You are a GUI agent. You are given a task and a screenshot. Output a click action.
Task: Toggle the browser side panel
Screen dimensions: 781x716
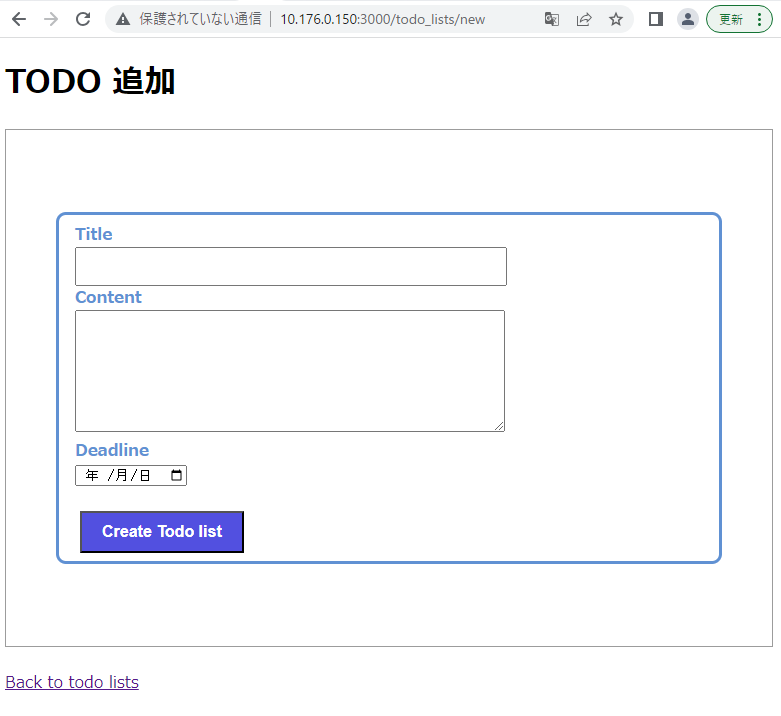656,19
